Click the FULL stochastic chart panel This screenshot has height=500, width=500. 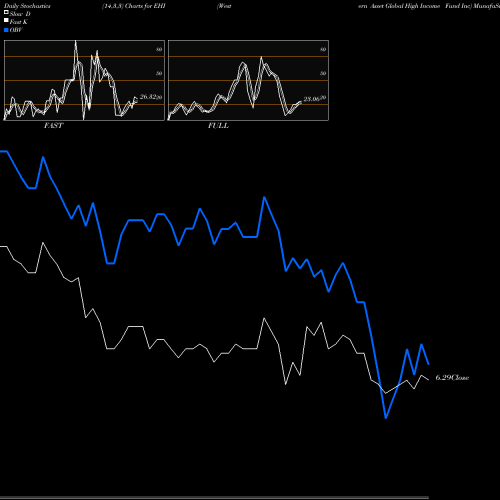point(248,80)
